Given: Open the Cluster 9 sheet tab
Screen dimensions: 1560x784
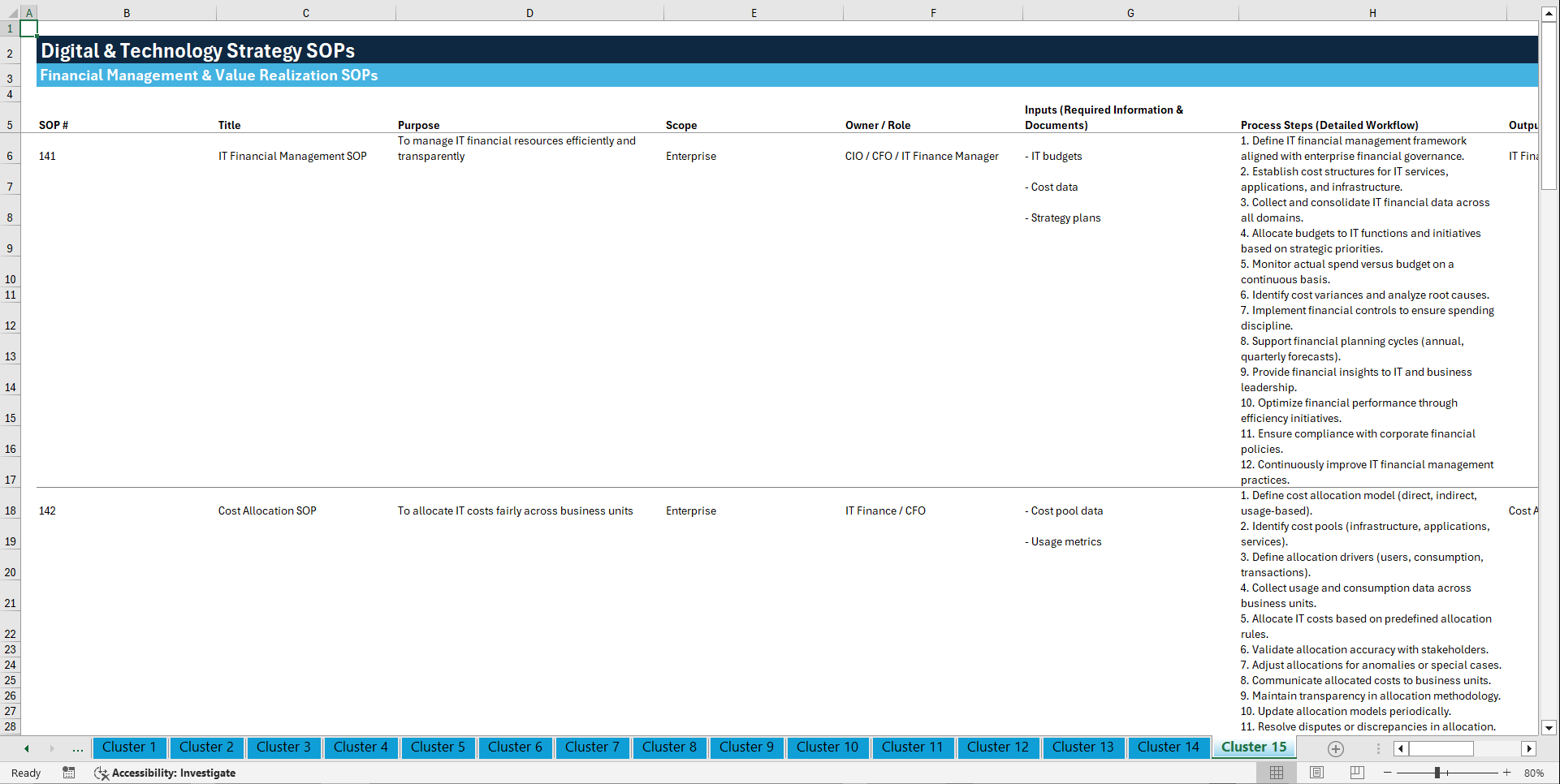Looking at the screenshot, I should coord(746,747).
